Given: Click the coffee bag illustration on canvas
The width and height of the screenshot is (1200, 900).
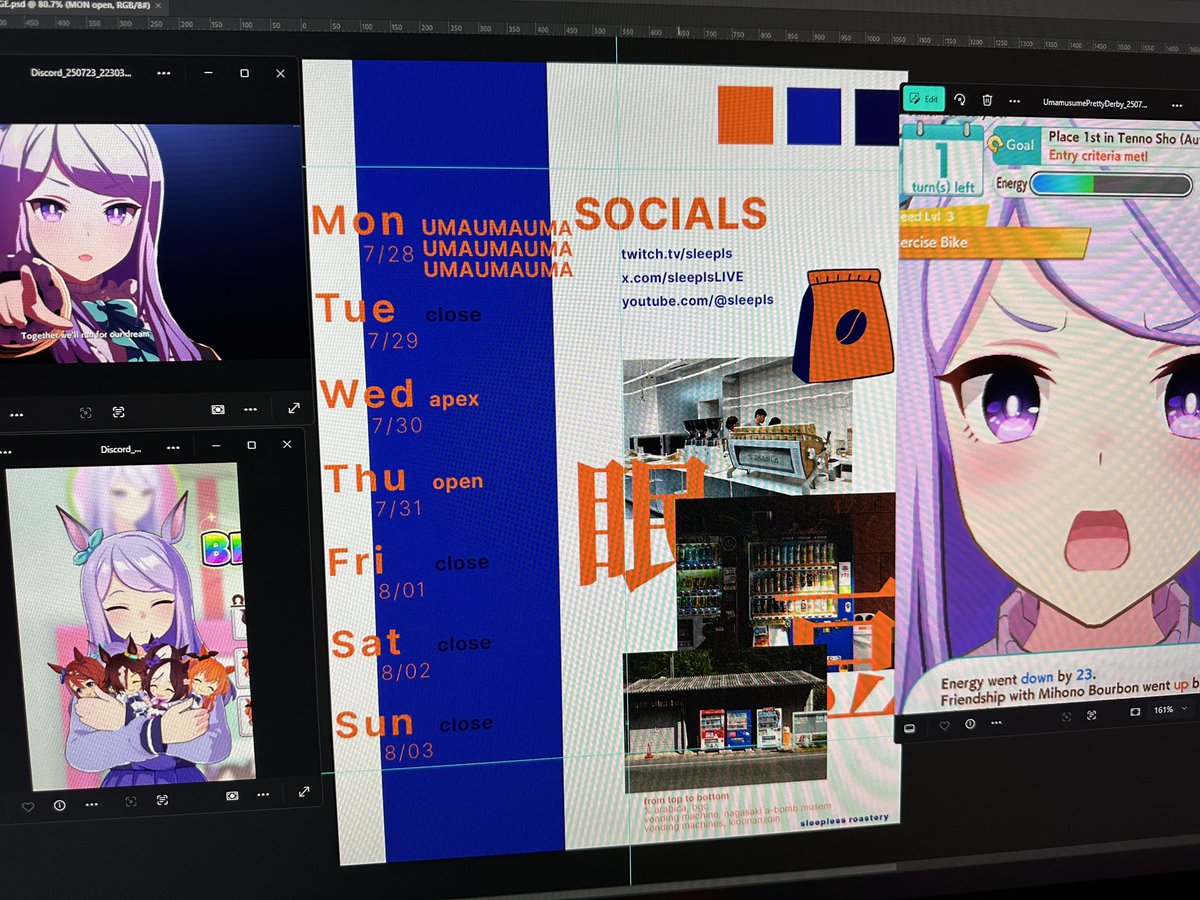Looking at the screenshot, I should 842,325.
